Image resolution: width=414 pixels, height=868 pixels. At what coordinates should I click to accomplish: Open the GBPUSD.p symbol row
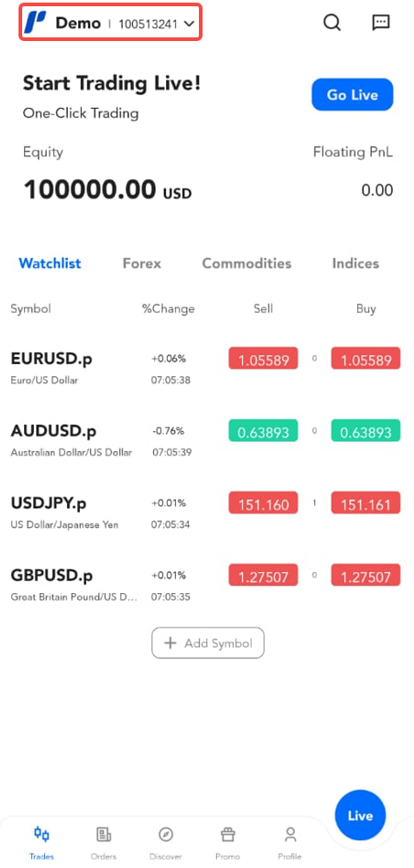click(x=206, y=583)
